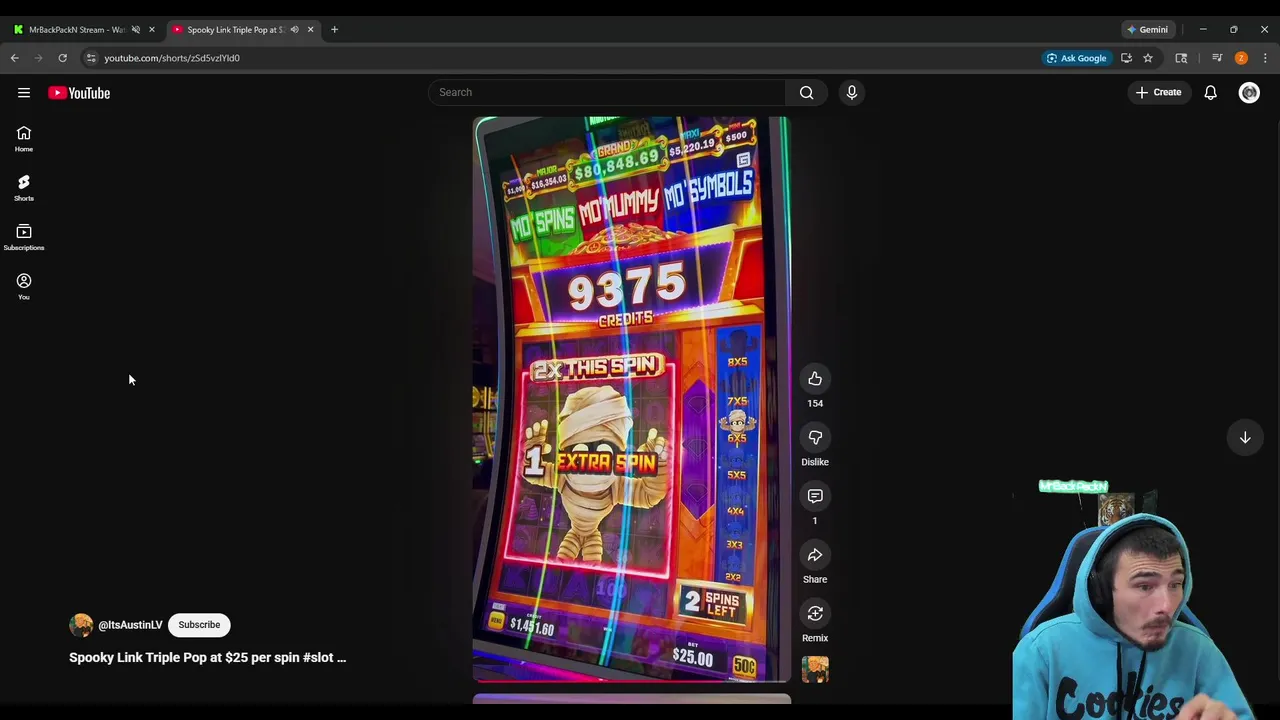Close the Spooky Link Triple Pop tab

[310, 30]
